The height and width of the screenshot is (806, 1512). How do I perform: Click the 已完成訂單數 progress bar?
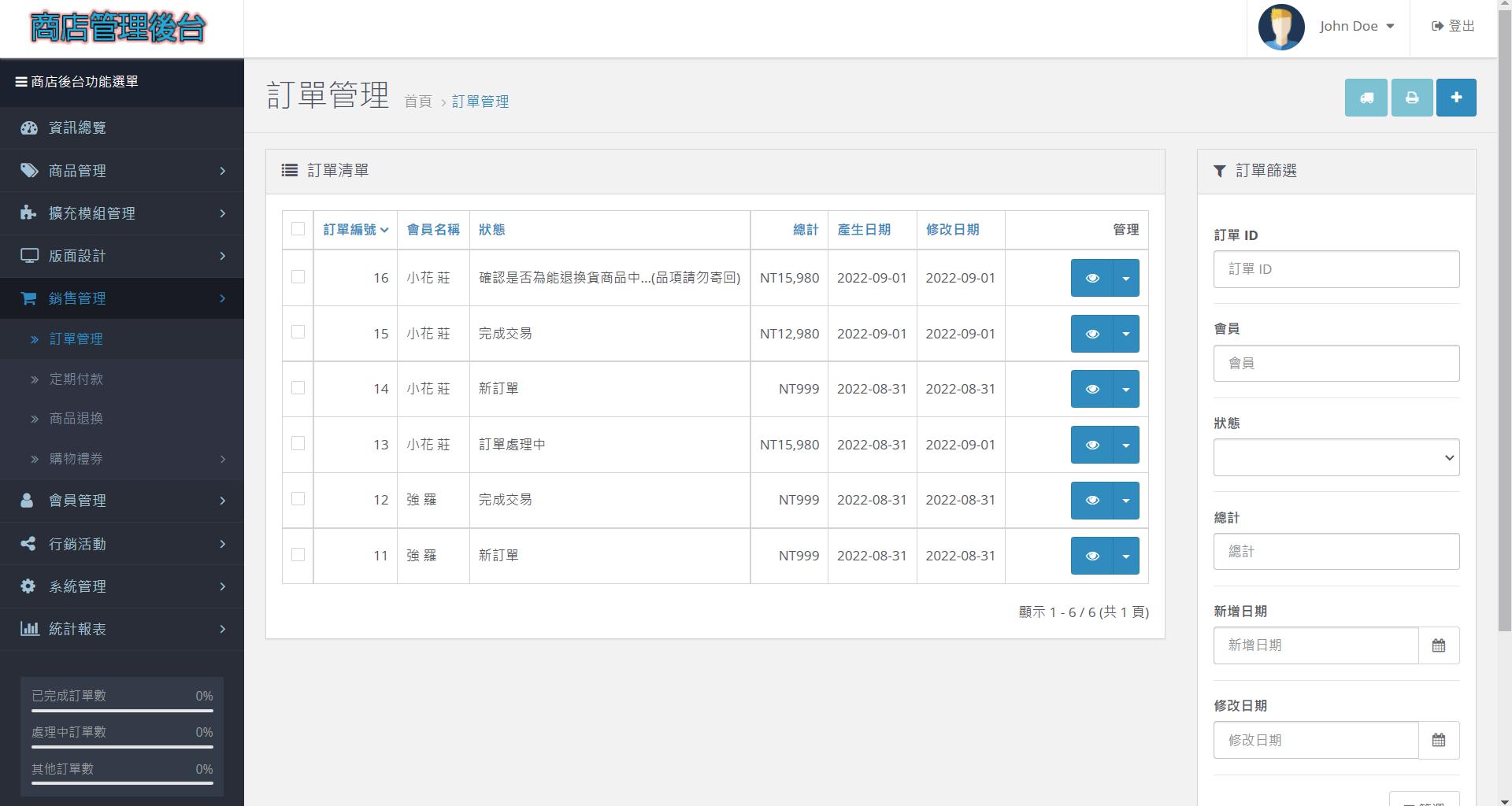pos(122,711)
